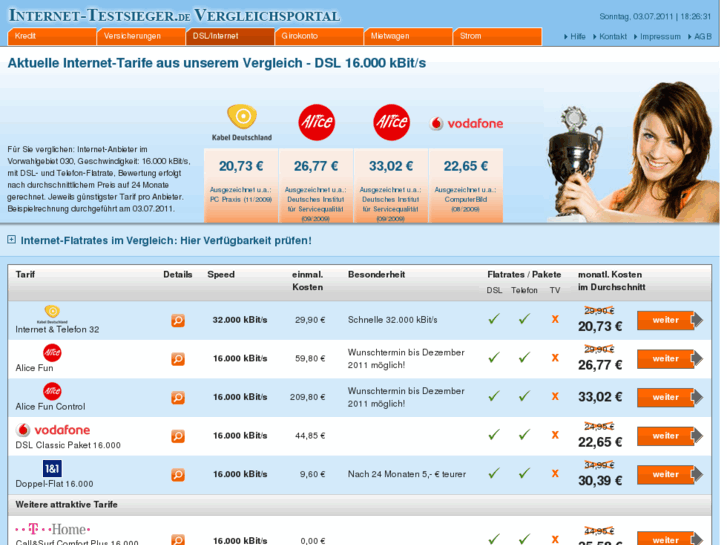Click the 26,77 € price box in banner
Image resolution: width=727 pixels, height=545 pixels.
pos(316,186)
